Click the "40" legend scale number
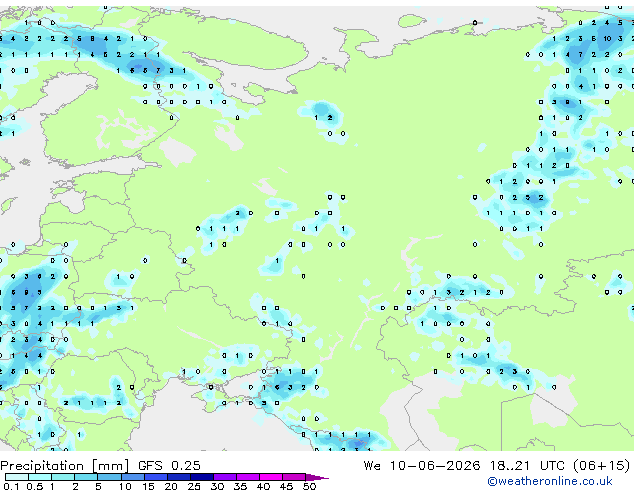Image resolution: width=634 pixels, height=490 pixels. 263,486
